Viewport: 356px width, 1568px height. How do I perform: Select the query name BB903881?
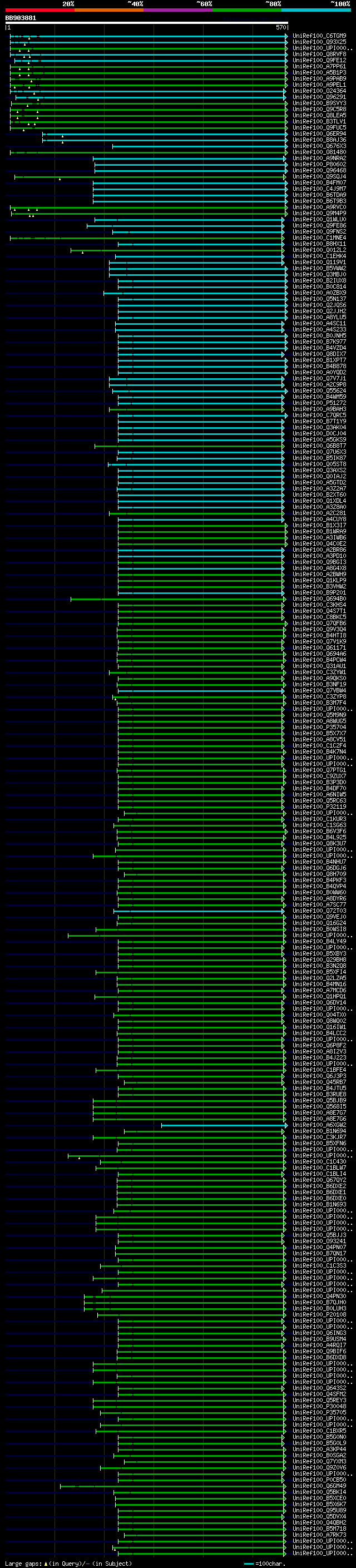pyautogui.click(x=21, y=18)
